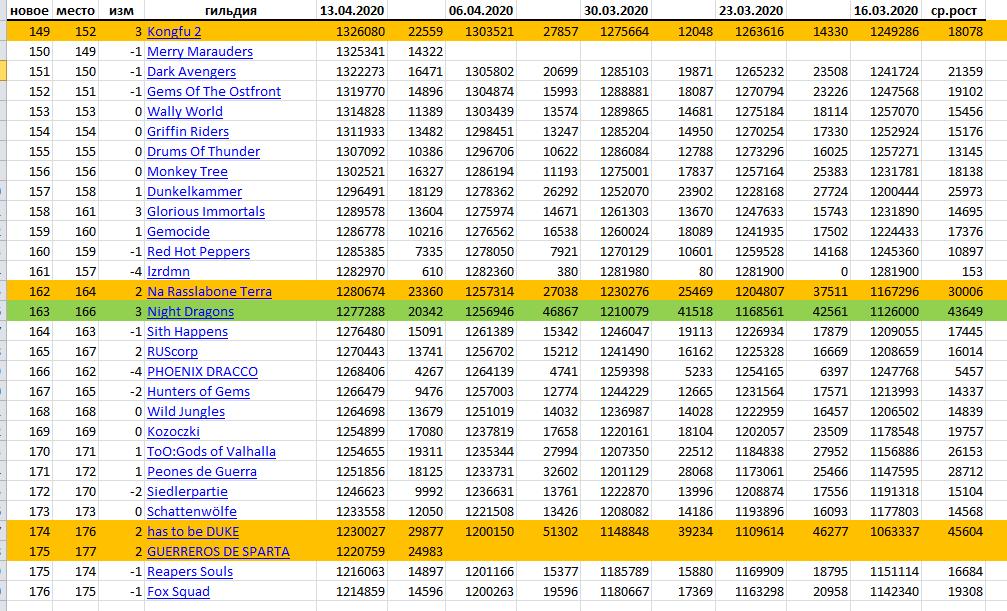Open the Gemocide guild link
This screenshot has height=611, width=1007.
(179, 231)
